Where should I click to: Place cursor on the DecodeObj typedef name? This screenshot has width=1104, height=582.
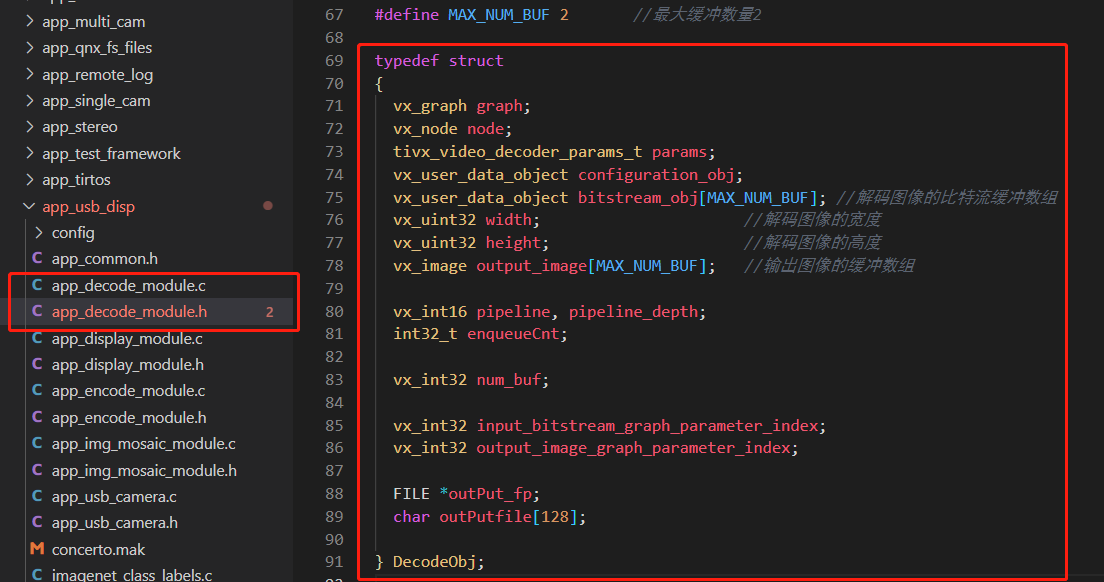(x=436, y=561)
